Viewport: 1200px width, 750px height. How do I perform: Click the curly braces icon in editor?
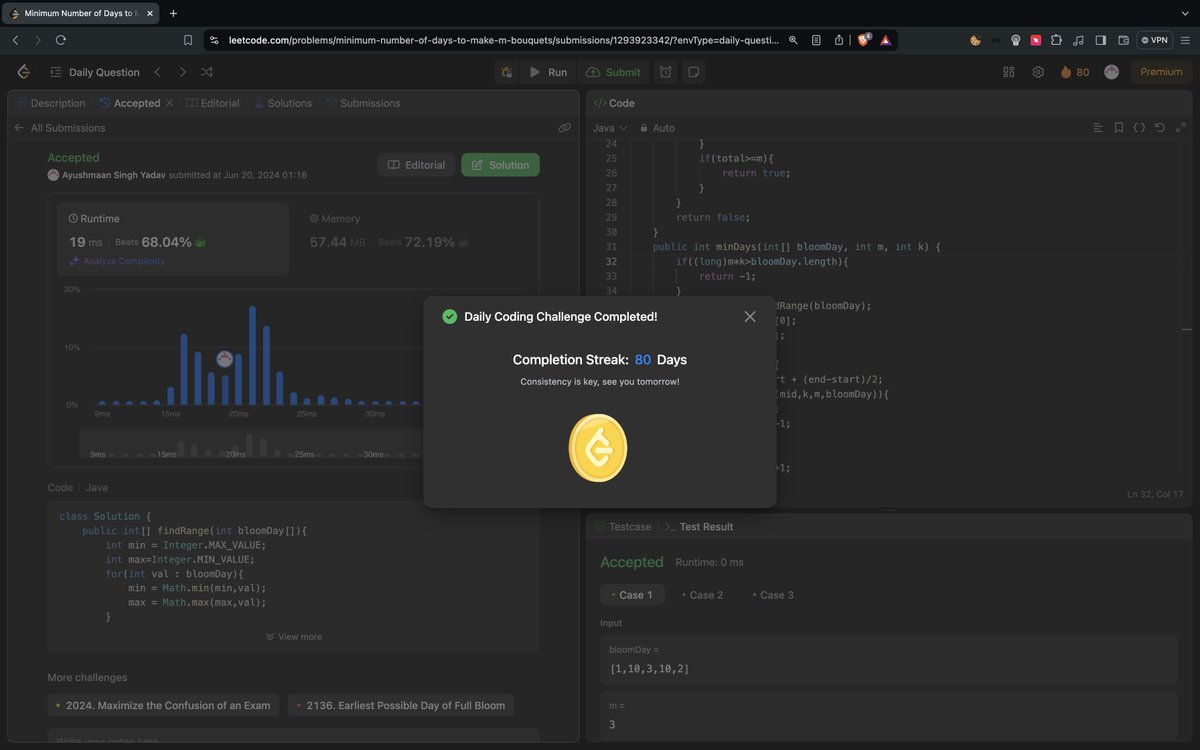click(x=1139, y=128)
